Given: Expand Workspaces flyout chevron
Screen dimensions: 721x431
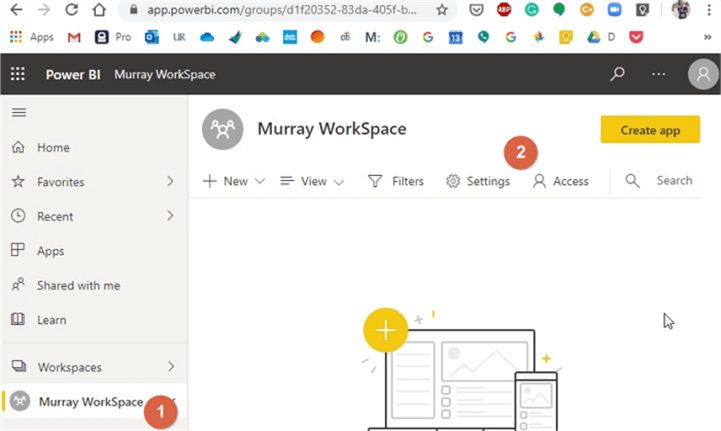Looking at the screenshot, I should click(171, 367).
